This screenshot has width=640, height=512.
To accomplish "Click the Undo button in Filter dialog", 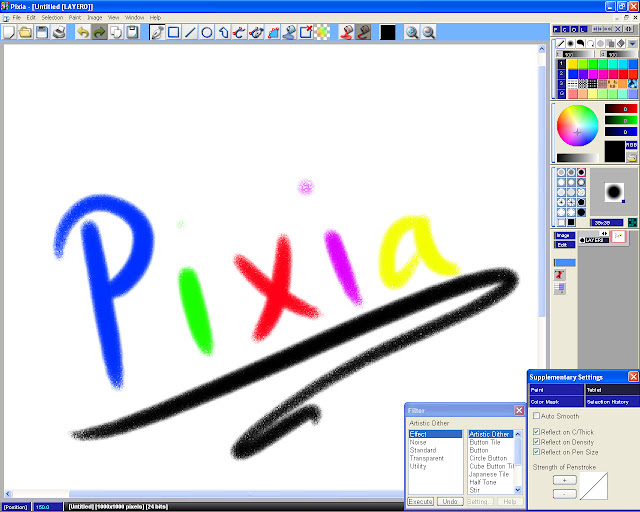I will (450, 501).
